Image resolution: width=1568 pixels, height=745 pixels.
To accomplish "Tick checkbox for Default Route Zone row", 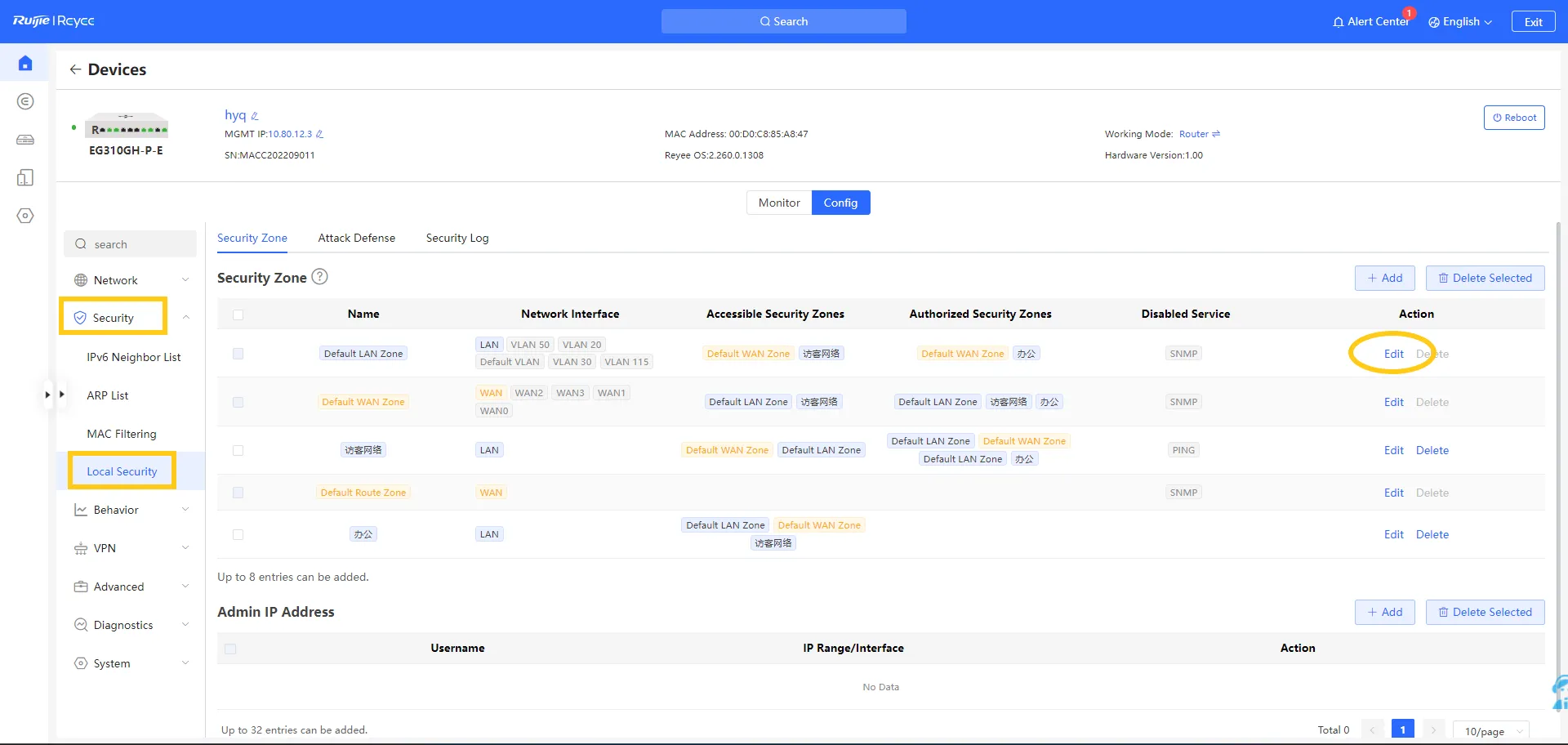I will pos(238,493).
